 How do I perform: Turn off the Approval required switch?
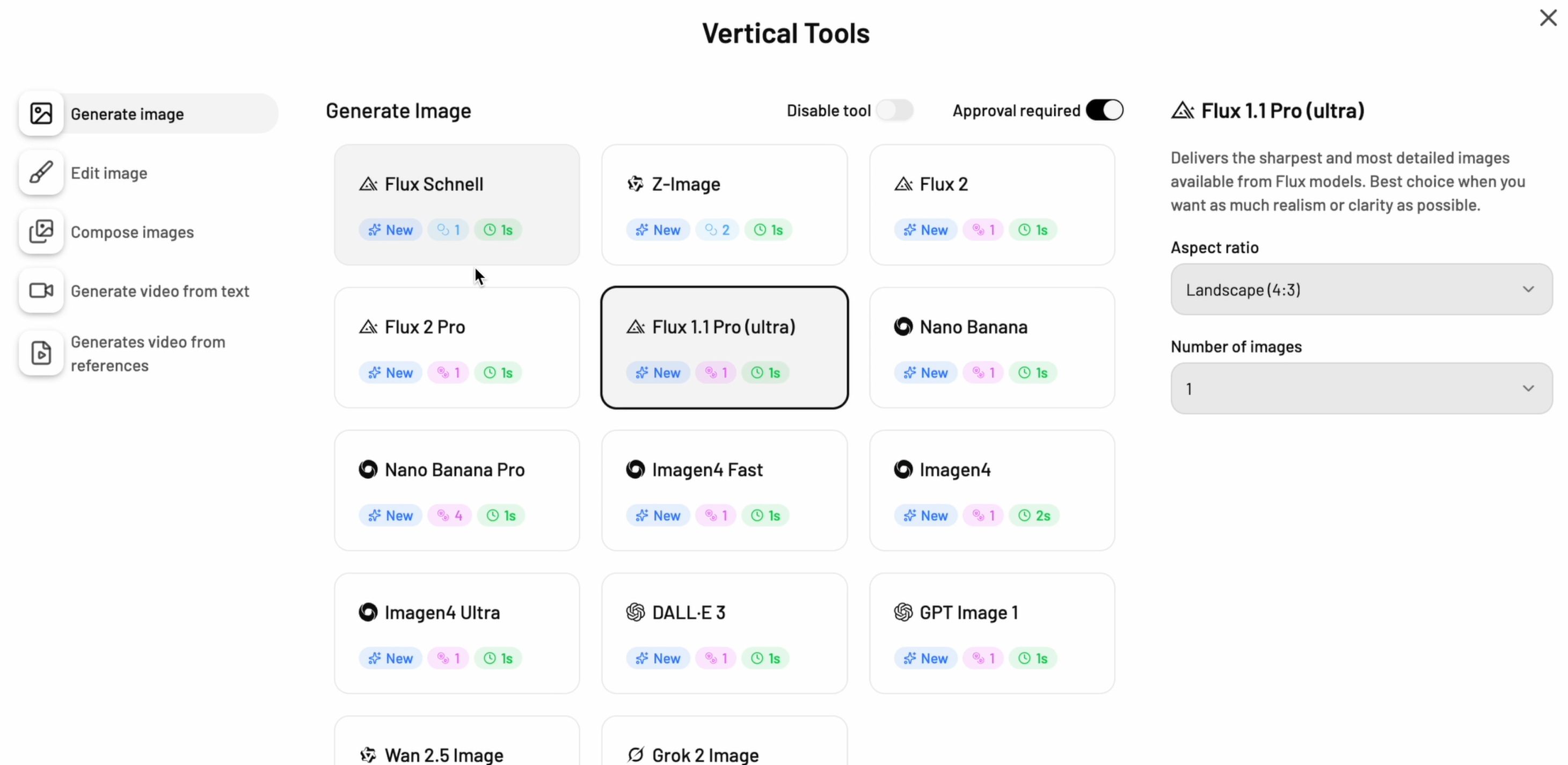[x=1104, y=111]
